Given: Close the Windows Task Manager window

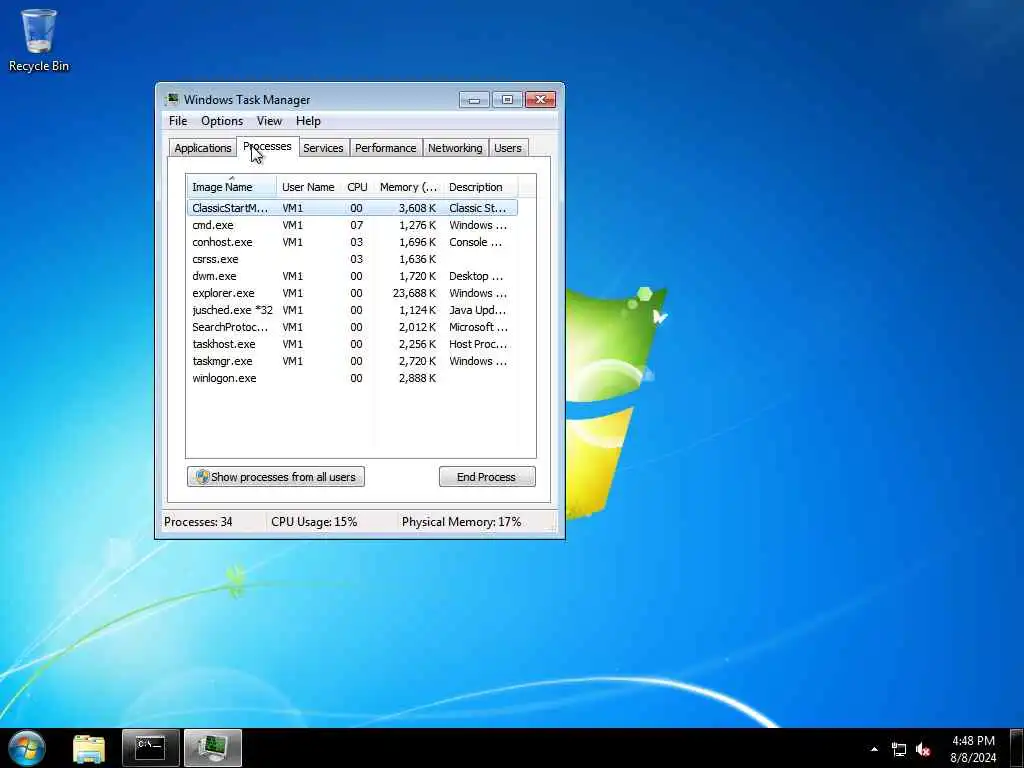Looking at the screenshot, I should [x=541, y=99].
